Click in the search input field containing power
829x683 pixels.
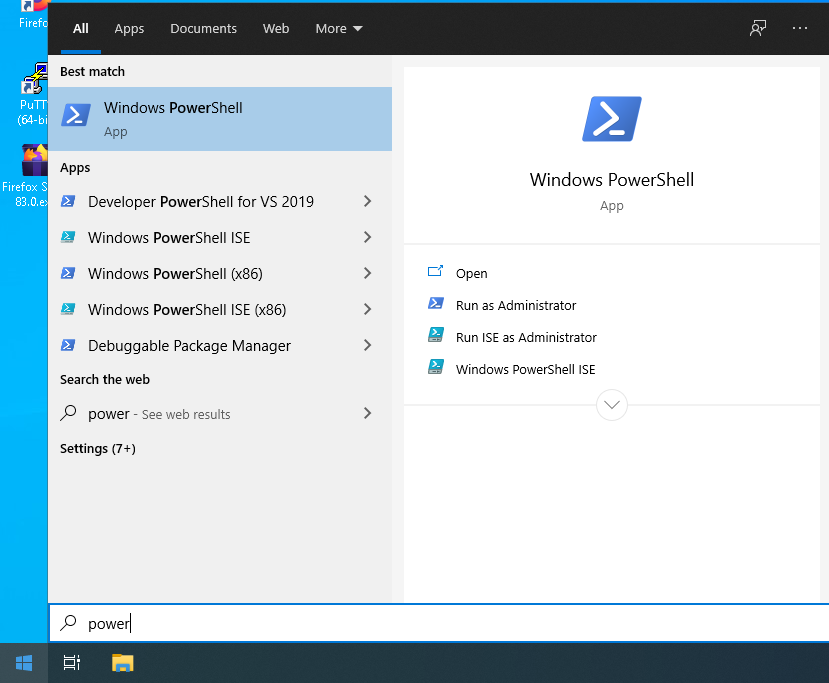pyautogui.click(x=439, y=623)
